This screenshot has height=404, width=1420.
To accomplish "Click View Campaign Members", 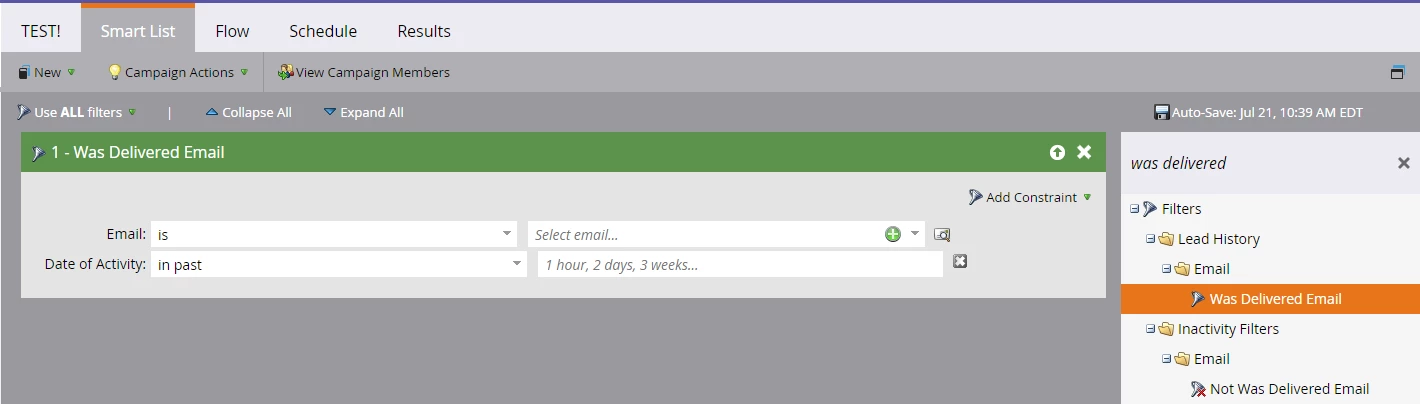I will click(x=364, y=72).
